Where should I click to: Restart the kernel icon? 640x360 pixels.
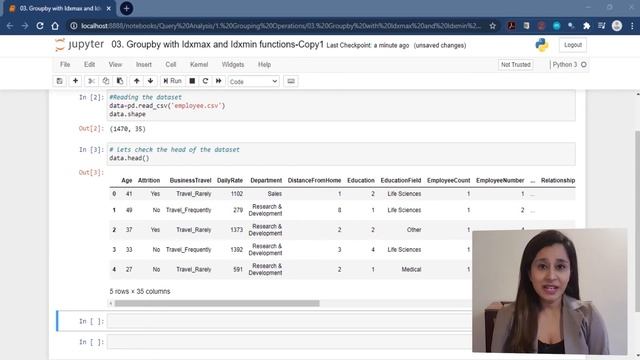click(205, 81)
